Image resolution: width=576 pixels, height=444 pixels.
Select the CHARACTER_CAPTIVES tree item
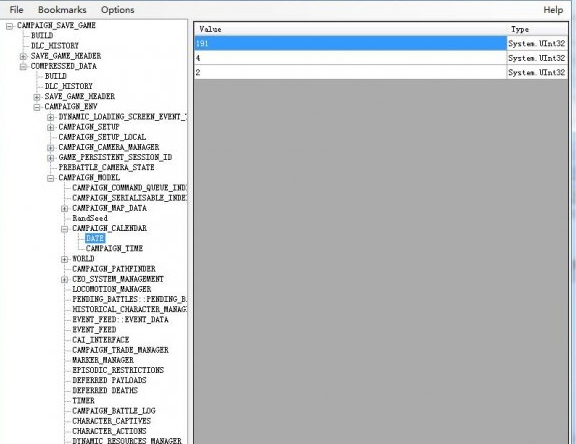(112, 421)
